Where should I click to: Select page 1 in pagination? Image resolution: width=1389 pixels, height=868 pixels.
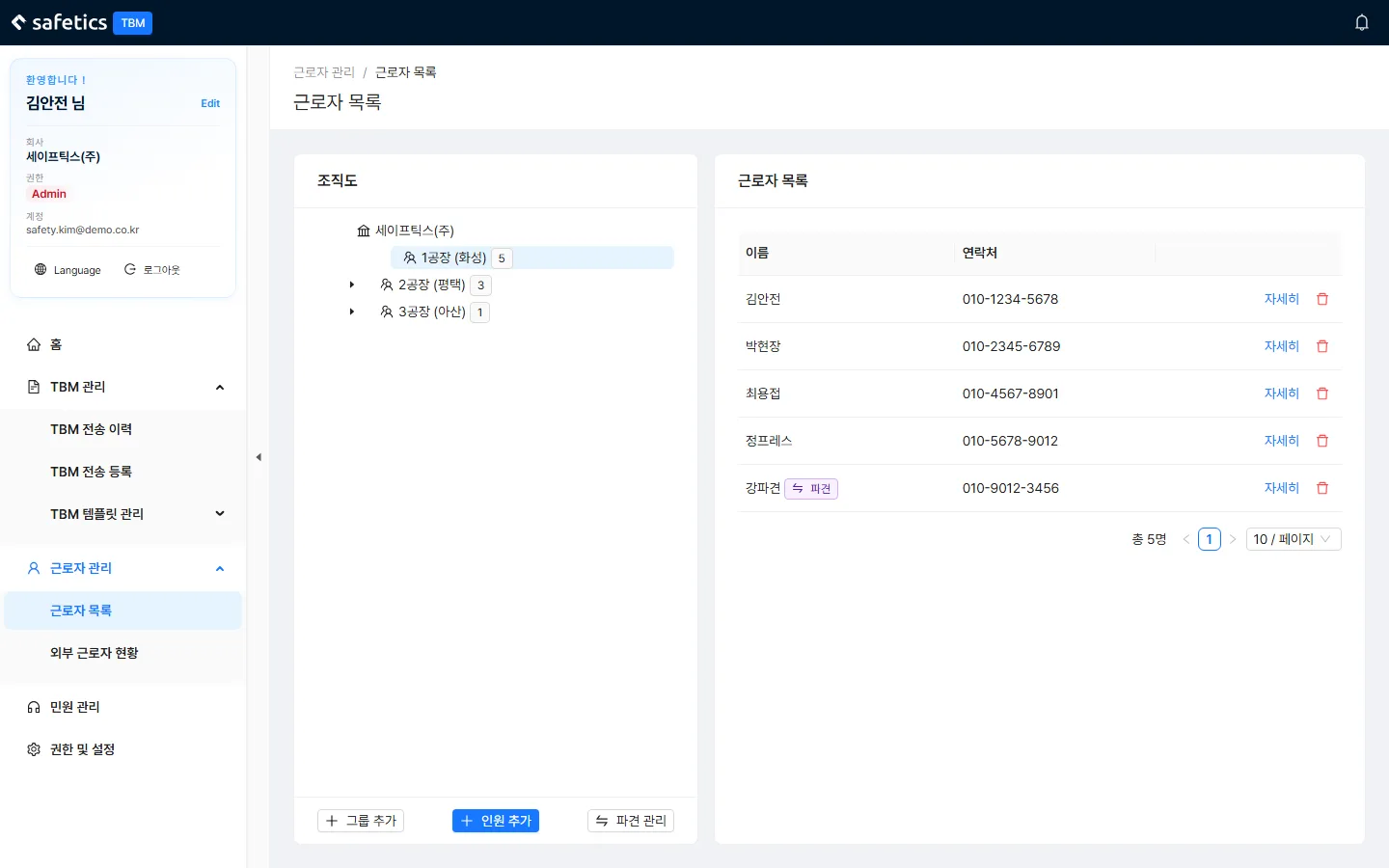point(1210,539)
